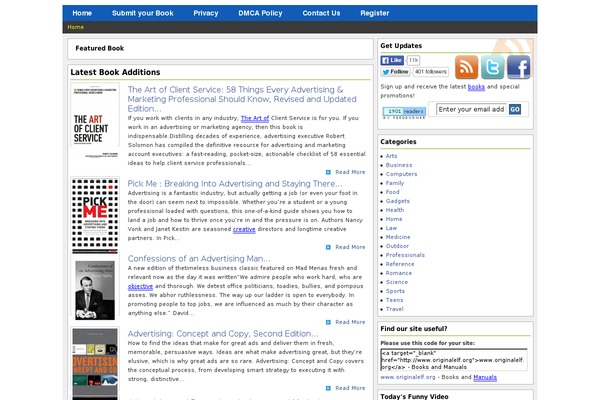Select the Reference category

coord(400,264)
